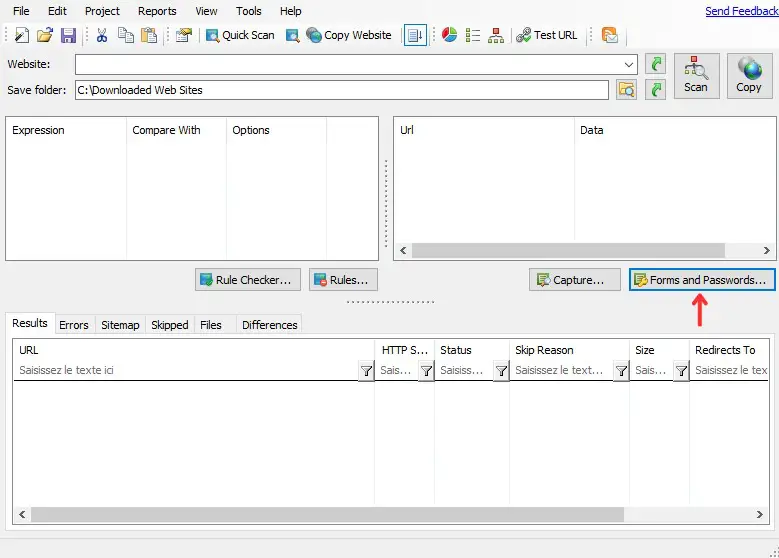Screen dimensions: 779x558
Task: Click the Send Feedback link
Action: click(742, 11)
